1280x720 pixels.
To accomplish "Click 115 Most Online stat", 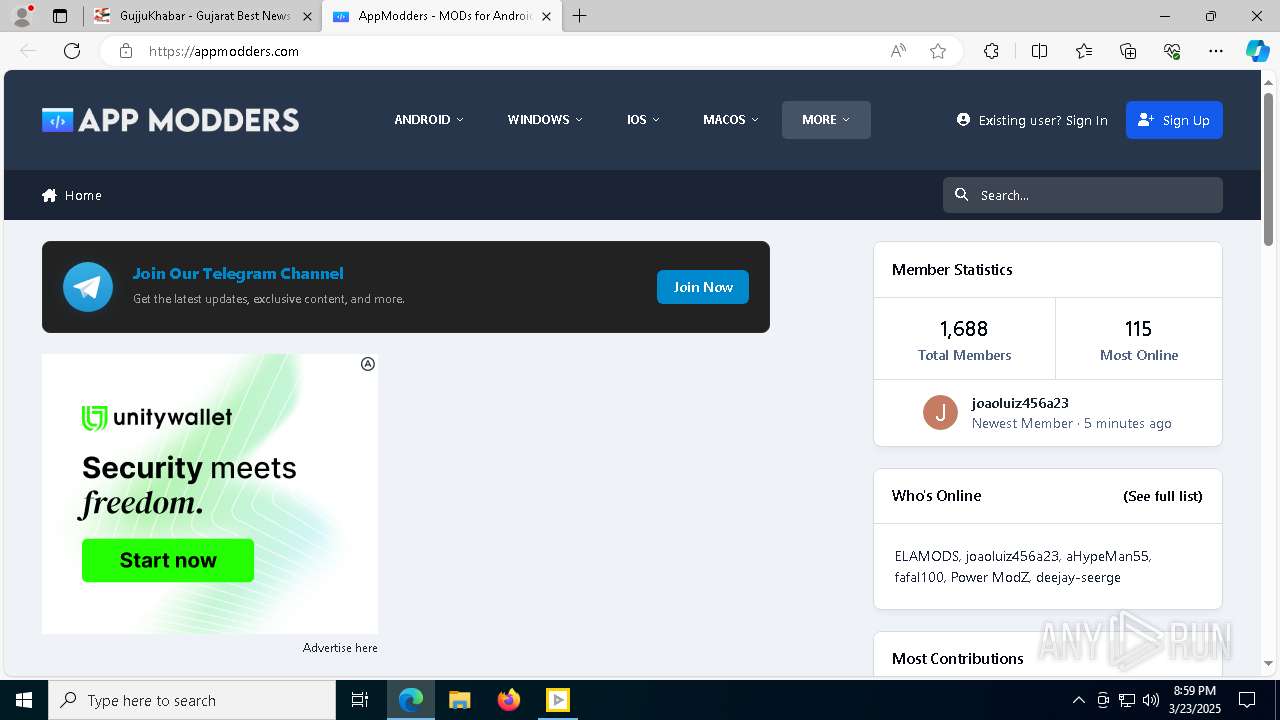I will point(1138,339).
